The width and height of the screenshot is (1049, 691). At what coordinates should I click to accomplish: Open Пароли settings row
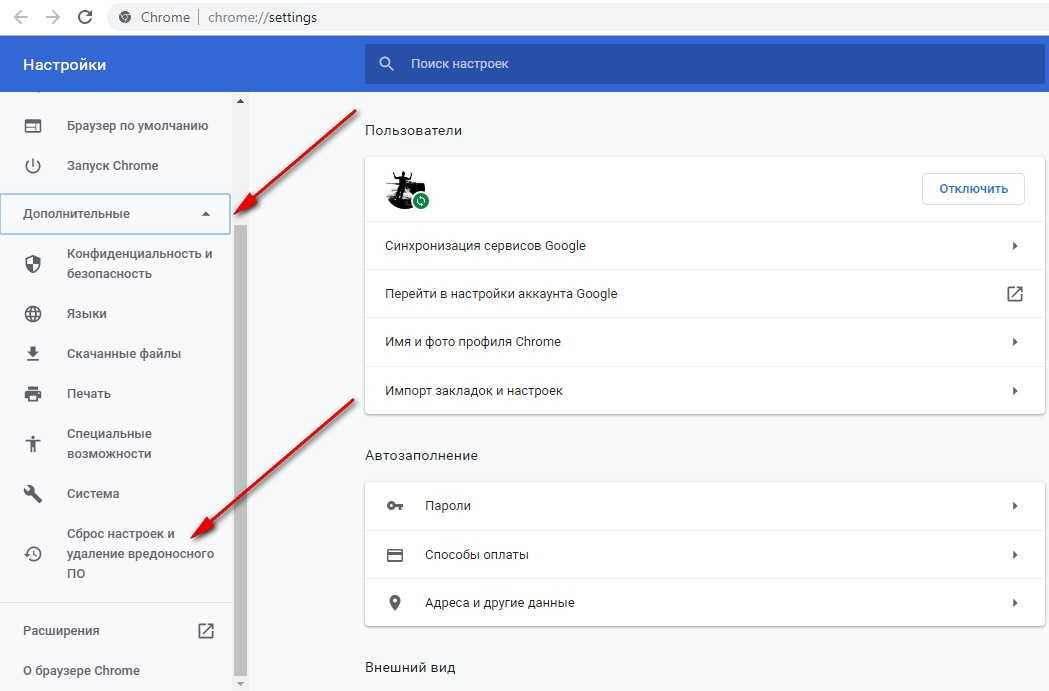click(704, 506)
